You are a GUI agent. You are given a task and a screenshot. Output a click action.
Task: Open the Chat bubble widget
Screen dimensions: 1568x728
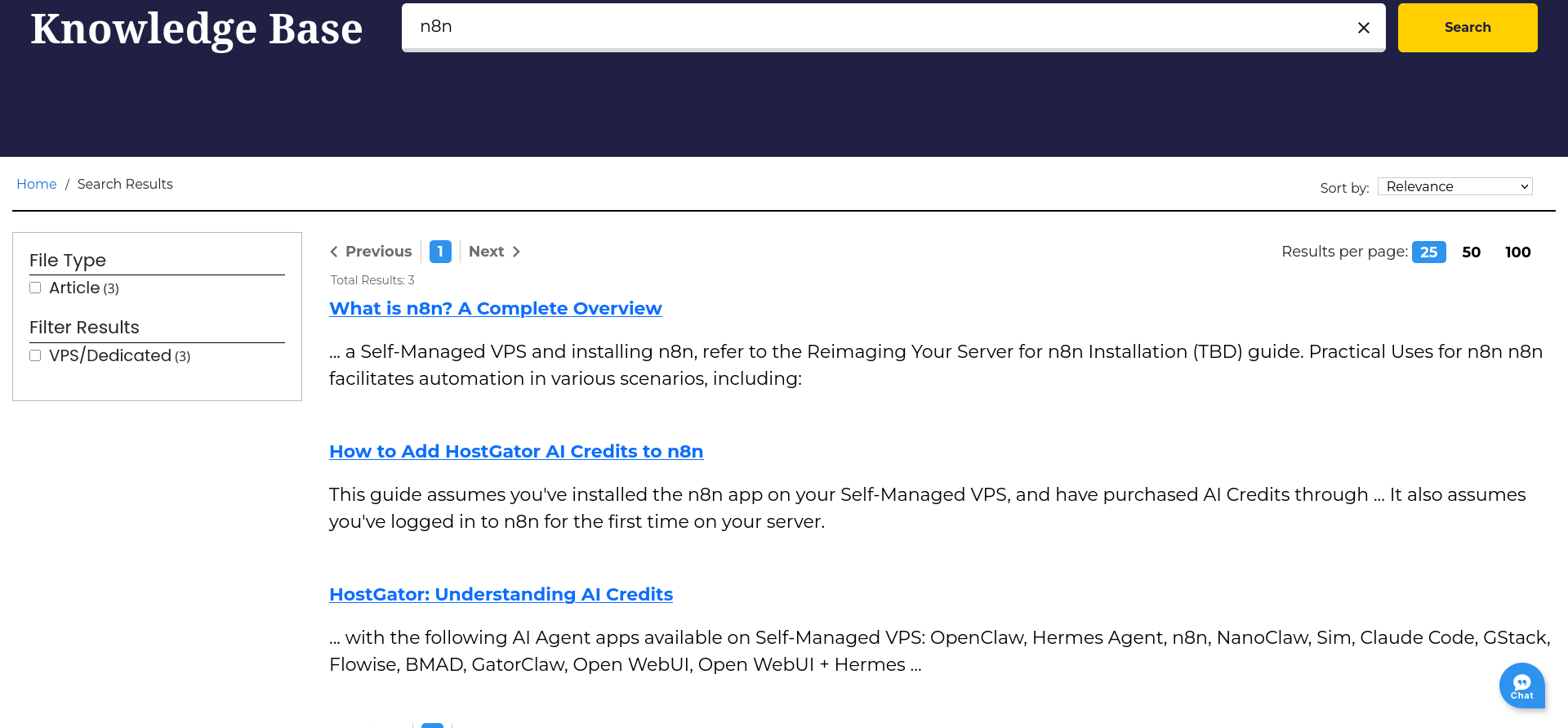pyautogui.click(x=1521, y=686)
